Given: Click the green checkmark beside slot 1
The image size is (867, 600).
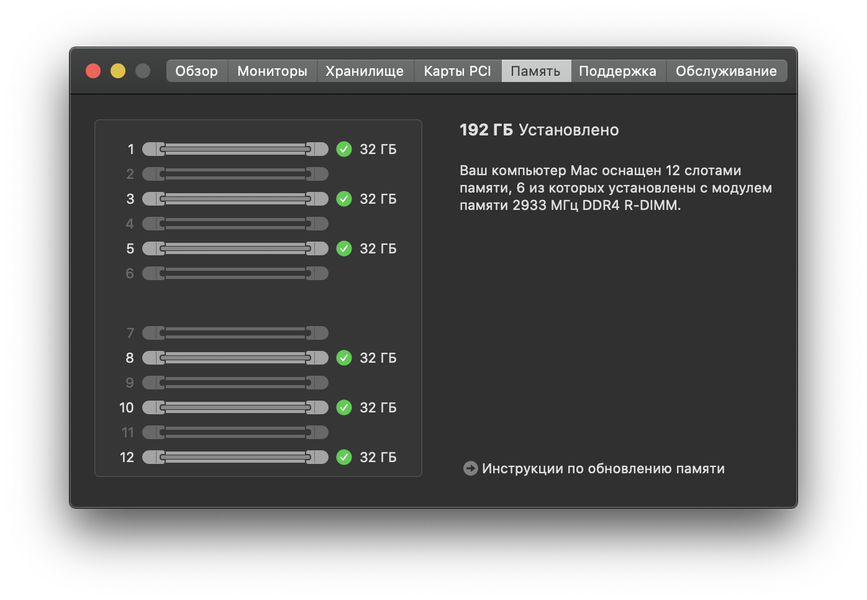Looking at the screenshot, I should (344, 149).
